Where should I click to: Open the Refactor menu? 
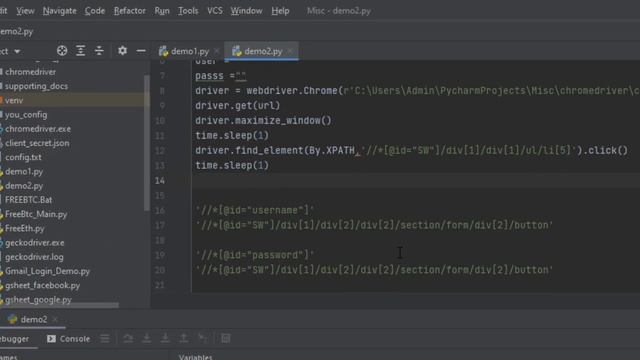130,11
